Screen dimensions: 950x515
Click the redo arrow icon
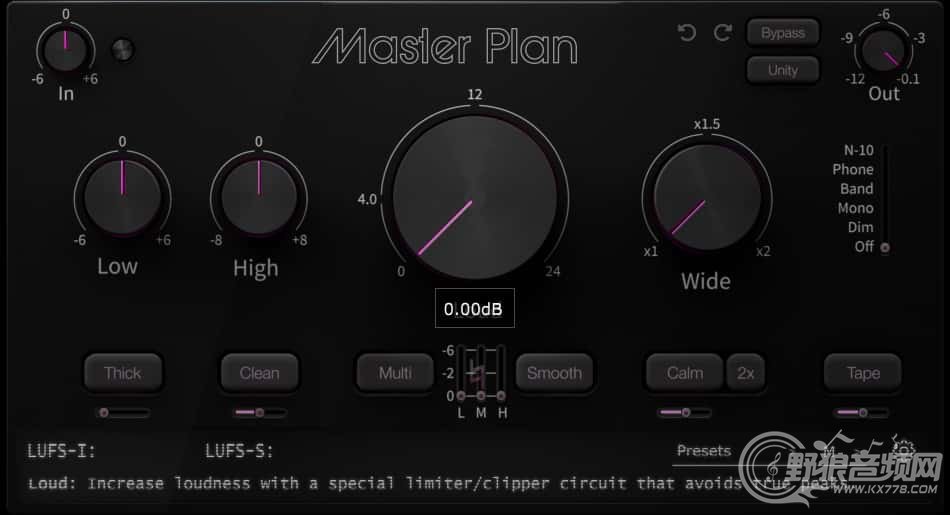click(722, 32)
